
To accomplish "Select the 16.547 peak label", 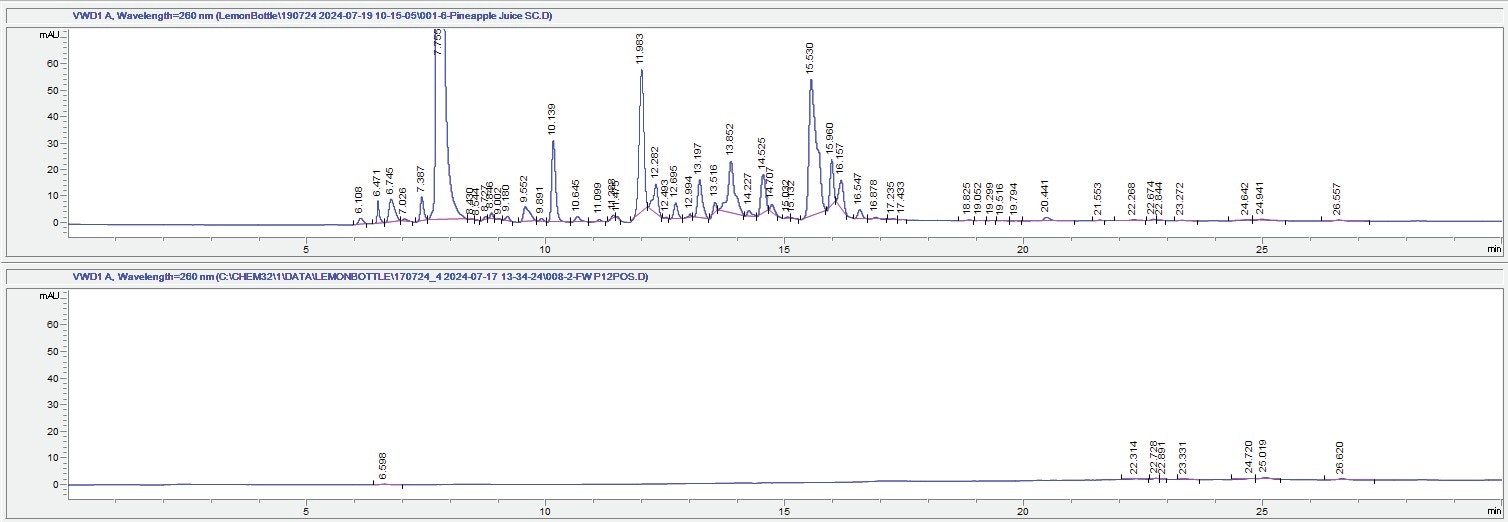I will pyautogui.click(x=857, y=188).
